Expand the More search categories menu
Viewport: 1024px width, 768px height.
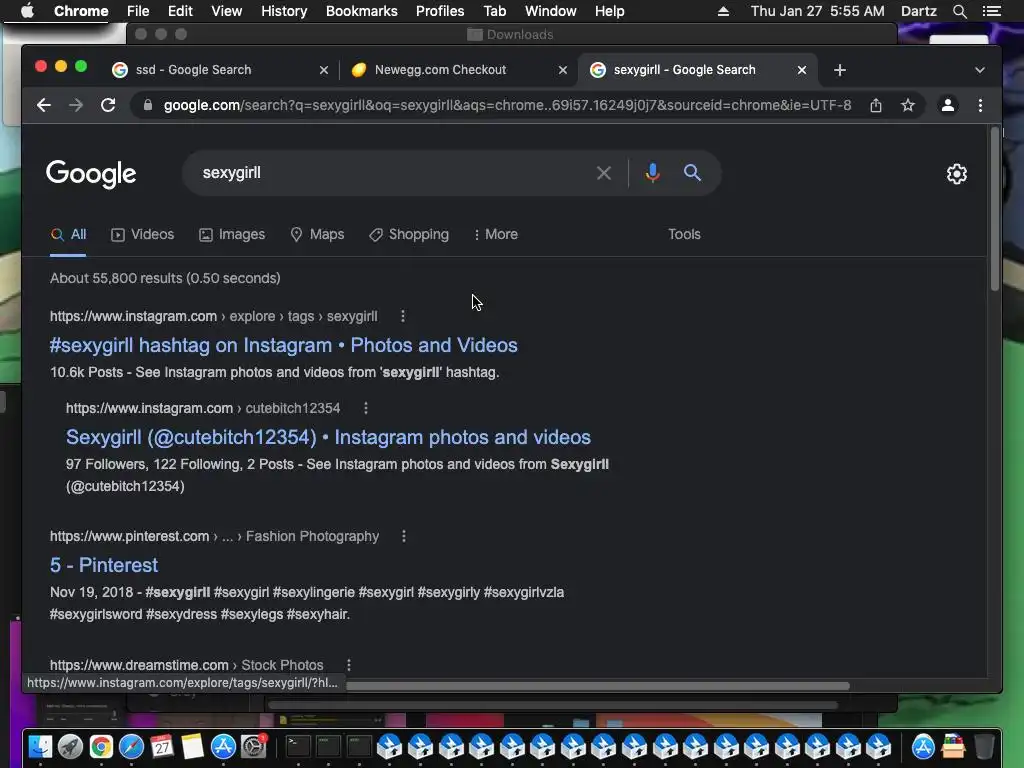(x=496, y=234)
